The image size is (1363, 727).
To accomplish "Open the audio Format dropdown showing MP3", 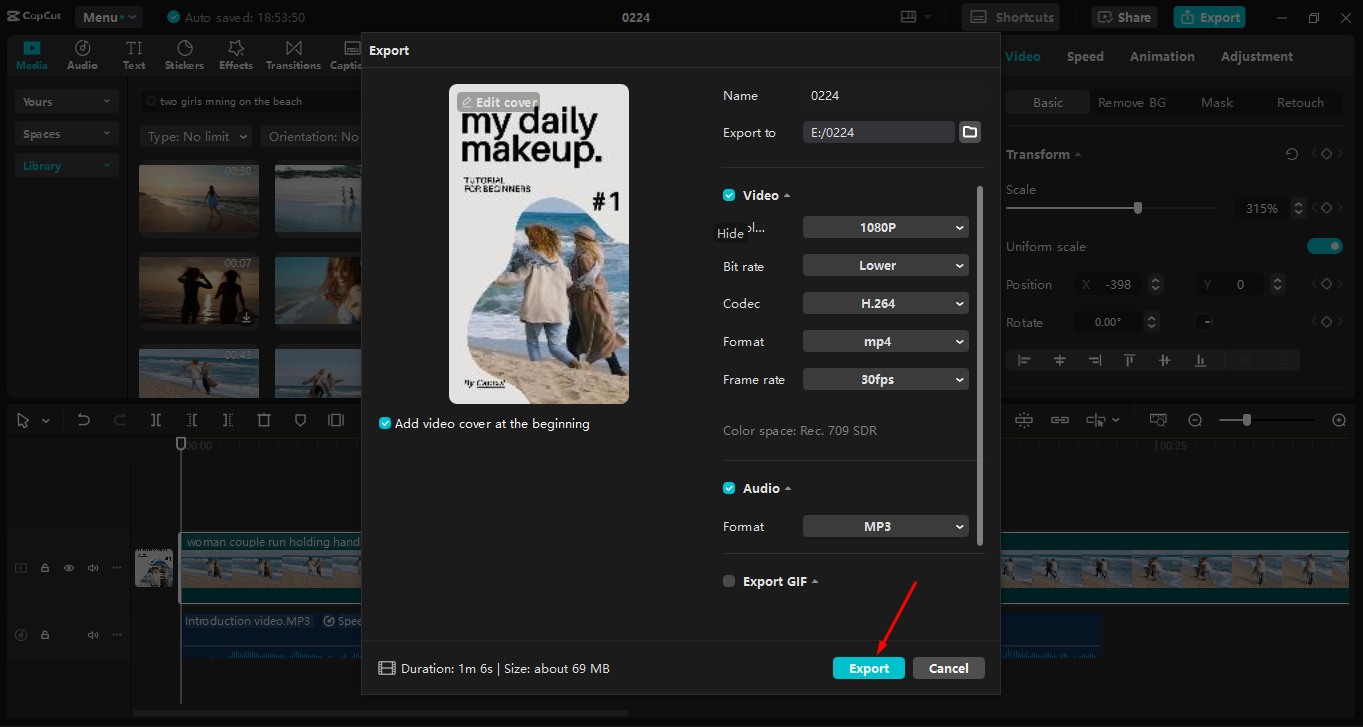I will pos(886,526).
